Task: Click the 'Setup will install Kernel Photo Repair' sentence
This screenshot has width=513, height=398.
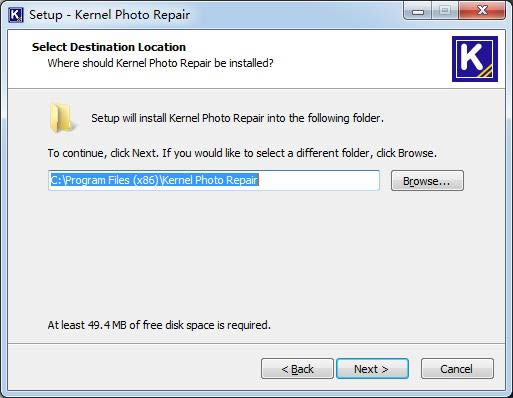Action: click(x=237, y=118)
